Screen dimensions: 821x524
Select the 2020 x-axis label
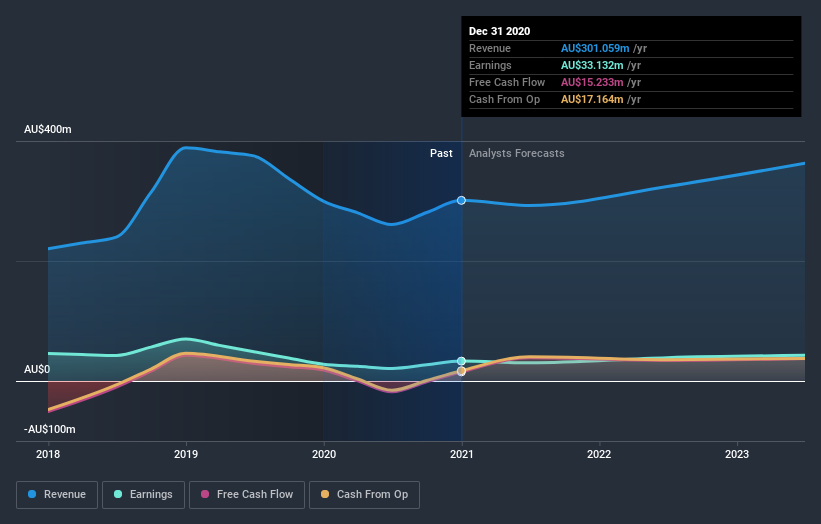coord(324,454)
